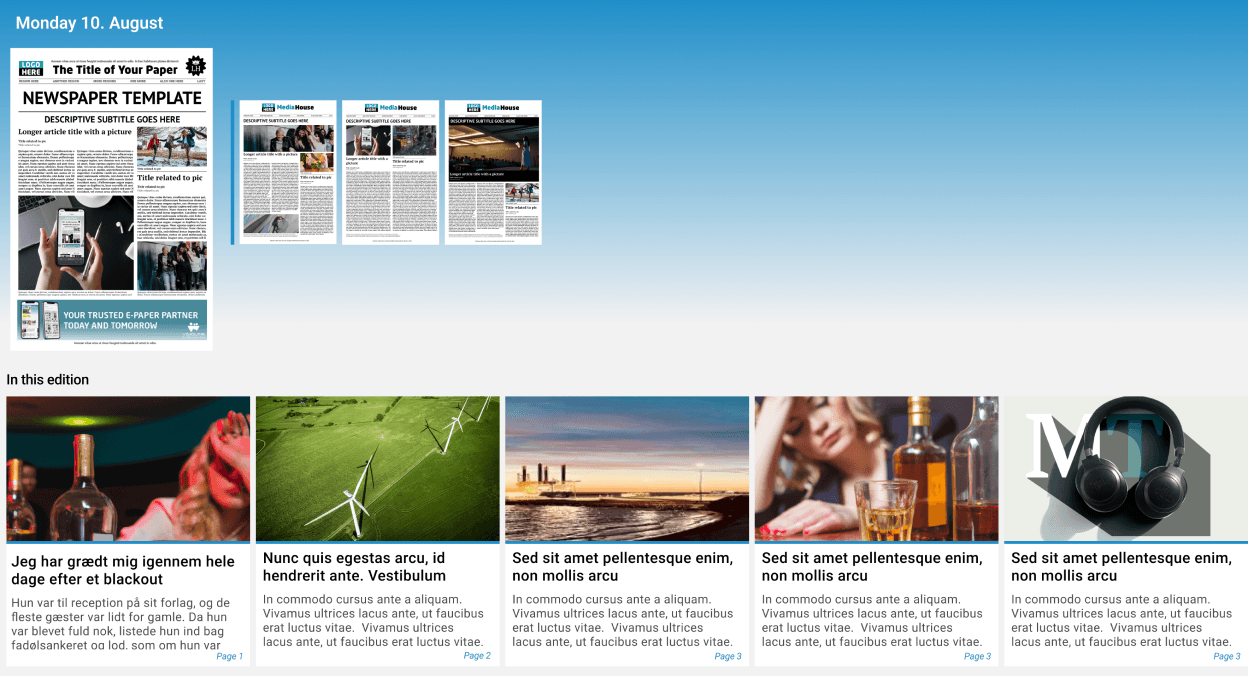1248x676 pixels.
Task: Click the 'Hun var til reception' article summary
Action: pos(122,624)
